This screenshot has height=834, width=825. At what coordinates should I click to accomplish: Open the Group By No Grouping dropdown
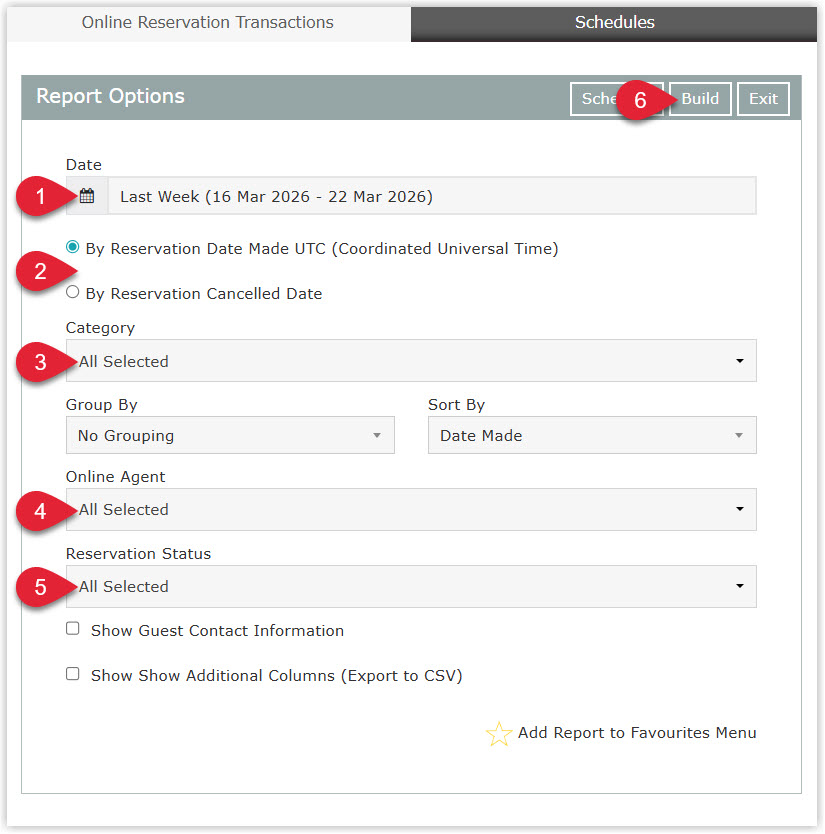coord(230,436)
